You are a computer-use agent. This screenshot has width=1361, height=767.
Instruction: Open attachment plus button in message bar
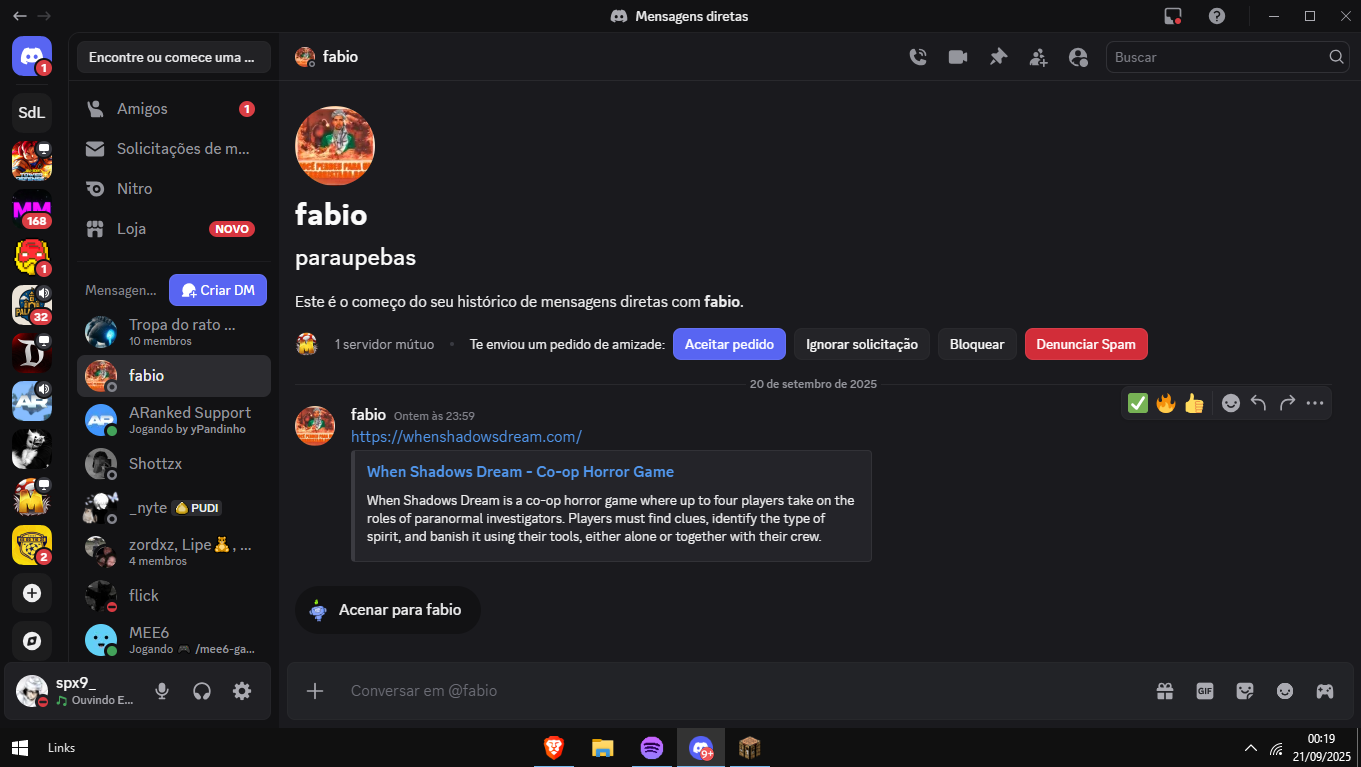point(315,691)
